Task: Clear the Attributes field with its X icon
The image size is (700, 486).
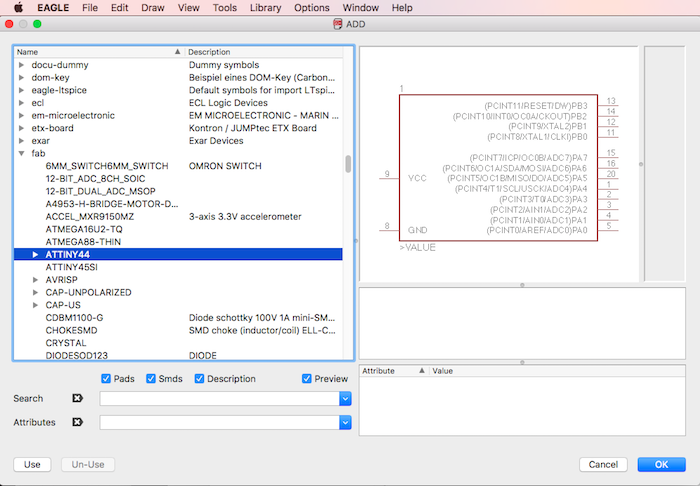Action: [78, 422]
